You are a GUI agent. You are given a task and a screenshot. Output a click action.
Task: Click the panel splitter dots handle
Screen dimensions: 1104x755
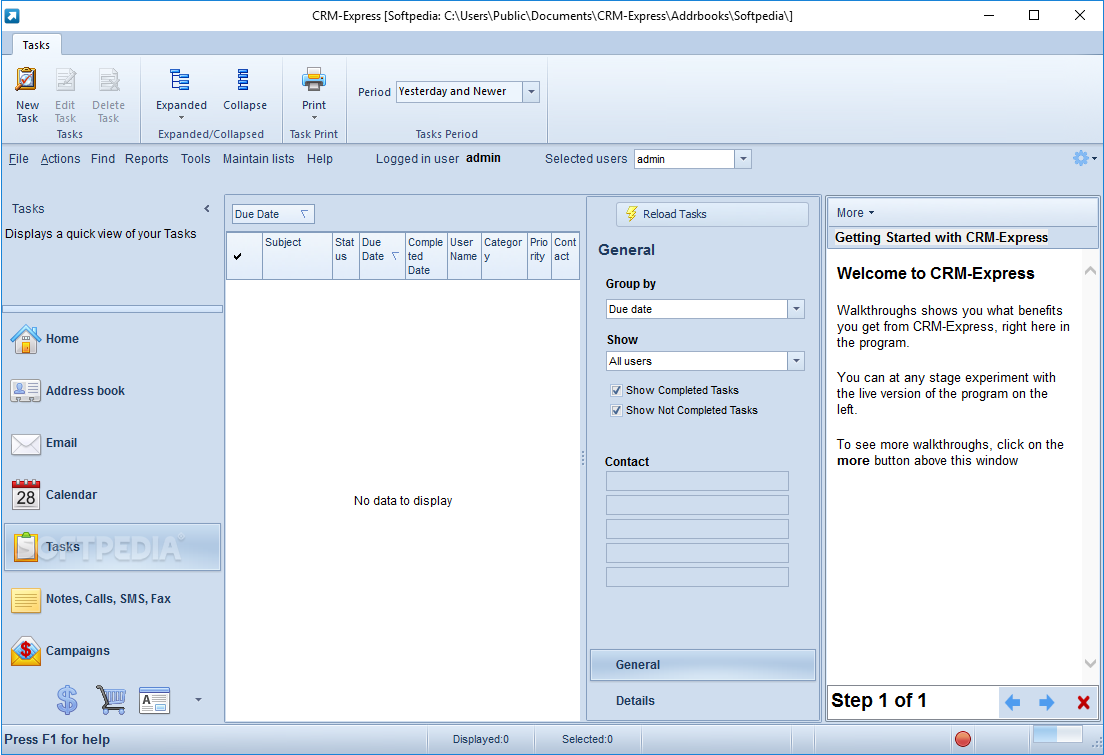coord(583,458)
